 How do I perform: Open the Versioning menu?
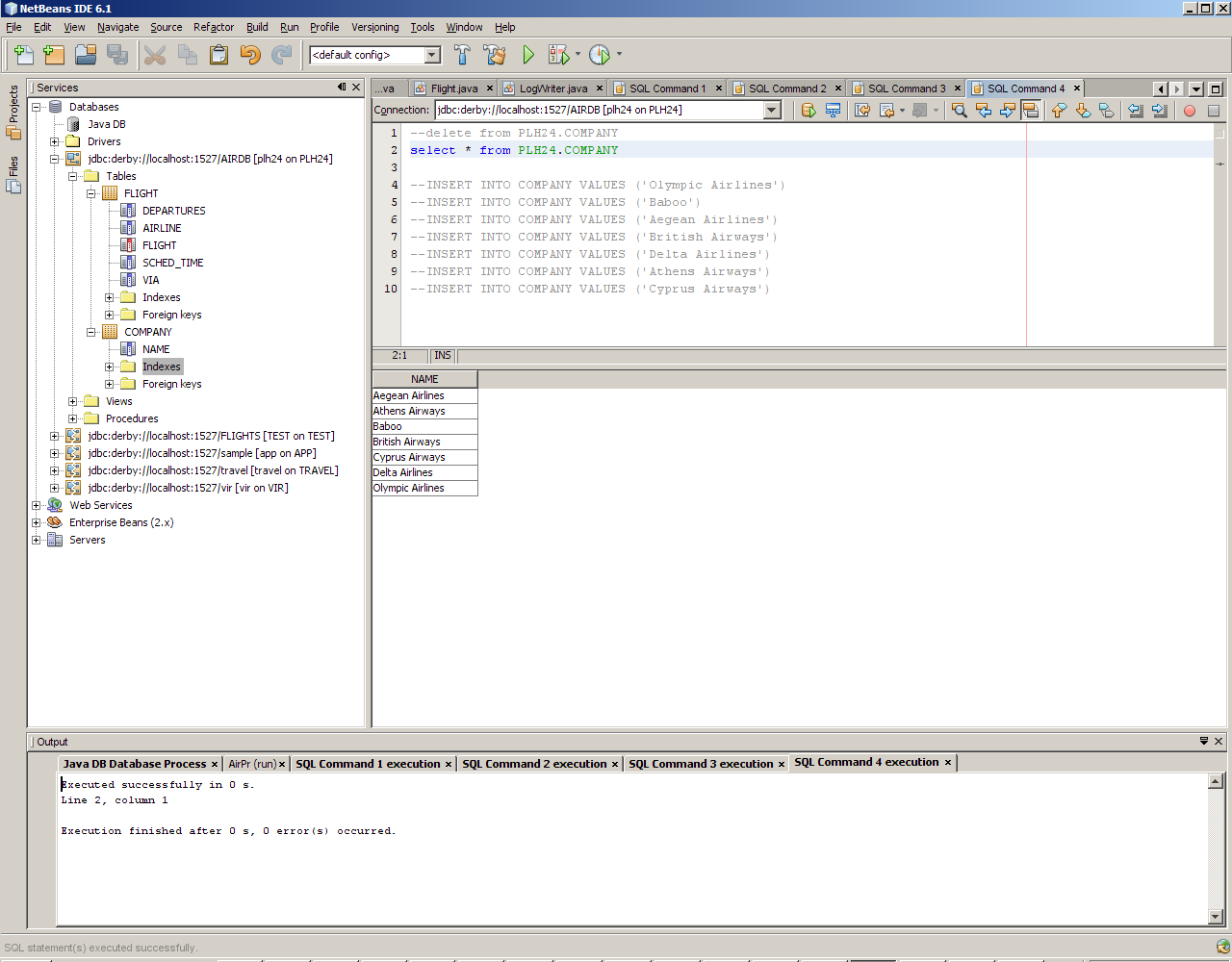click(374, 27)
